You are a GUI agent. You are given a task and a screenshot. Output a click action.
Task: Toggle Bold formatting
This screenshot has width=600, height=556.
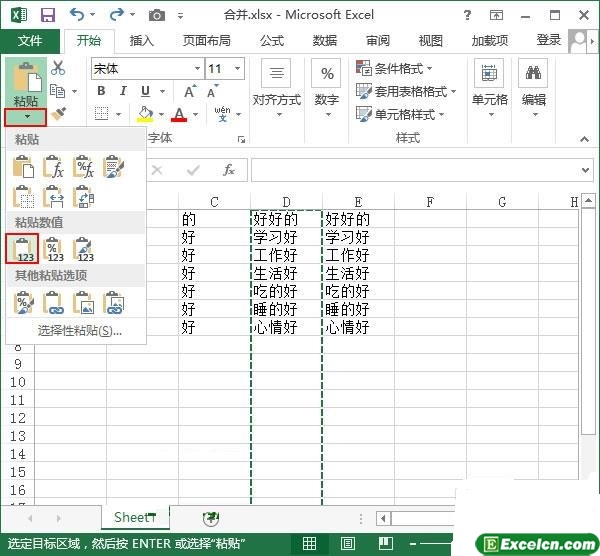tap(101, 91)
